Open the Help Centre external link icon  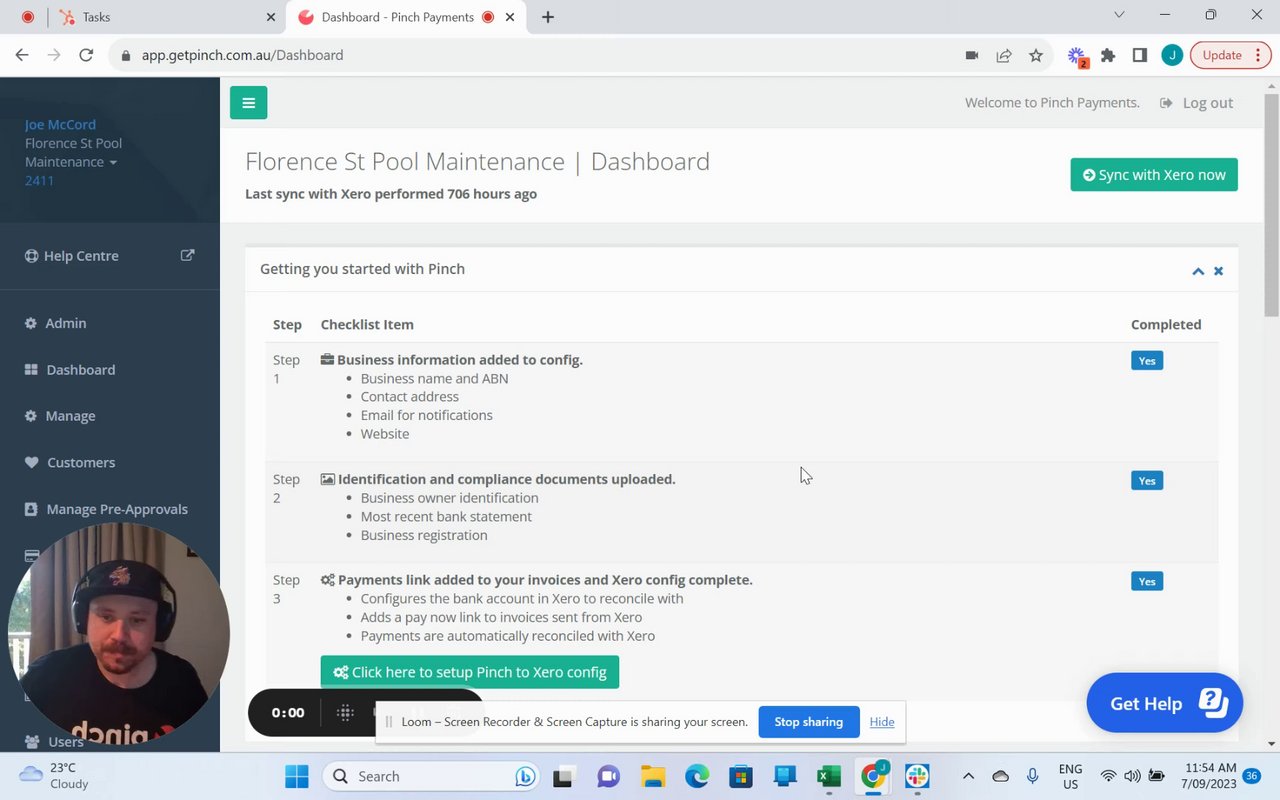[187, 255]
